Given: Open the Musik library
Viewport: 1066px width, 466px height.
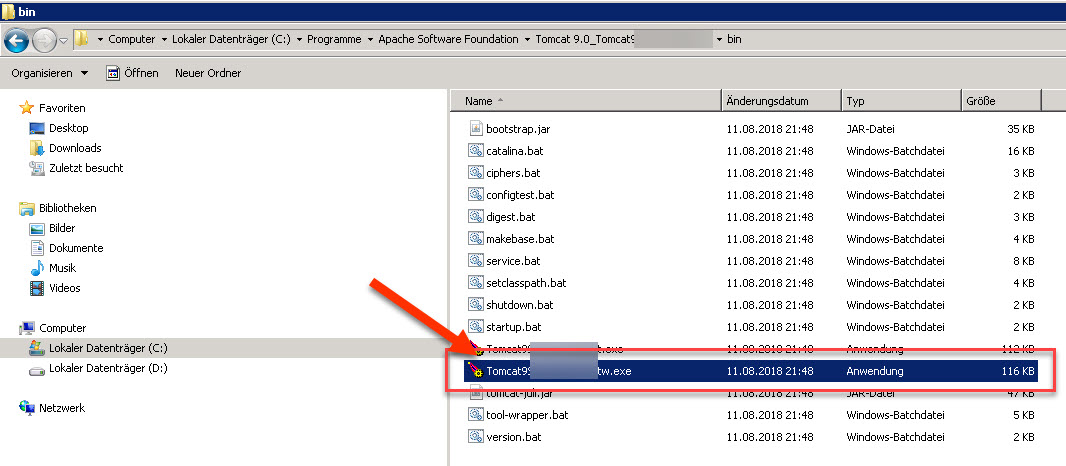Looking at the screenshot, I should tap(62, 268).
